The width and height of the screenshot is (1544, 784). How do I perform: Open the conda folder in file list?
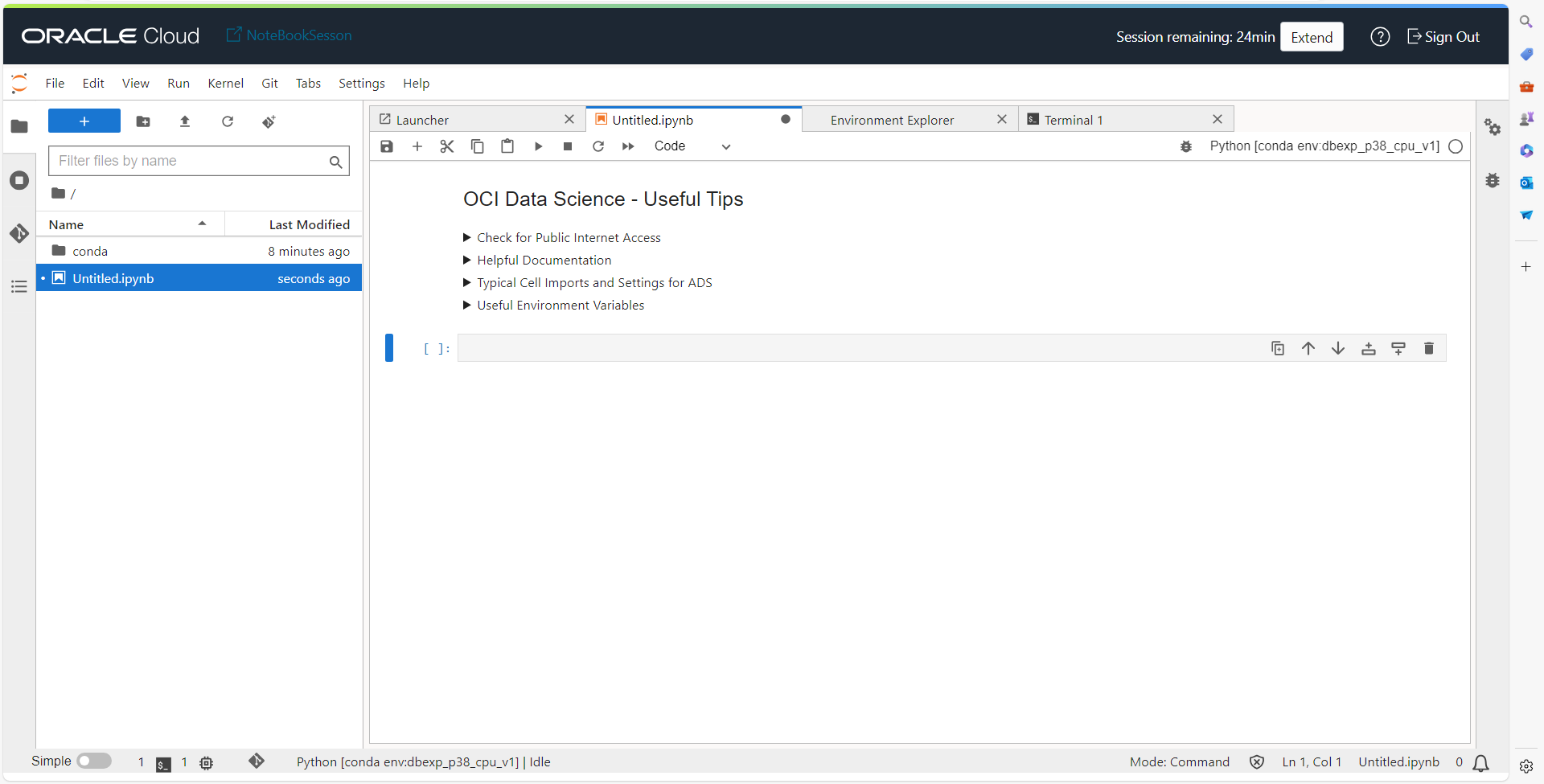pos(199,251)
